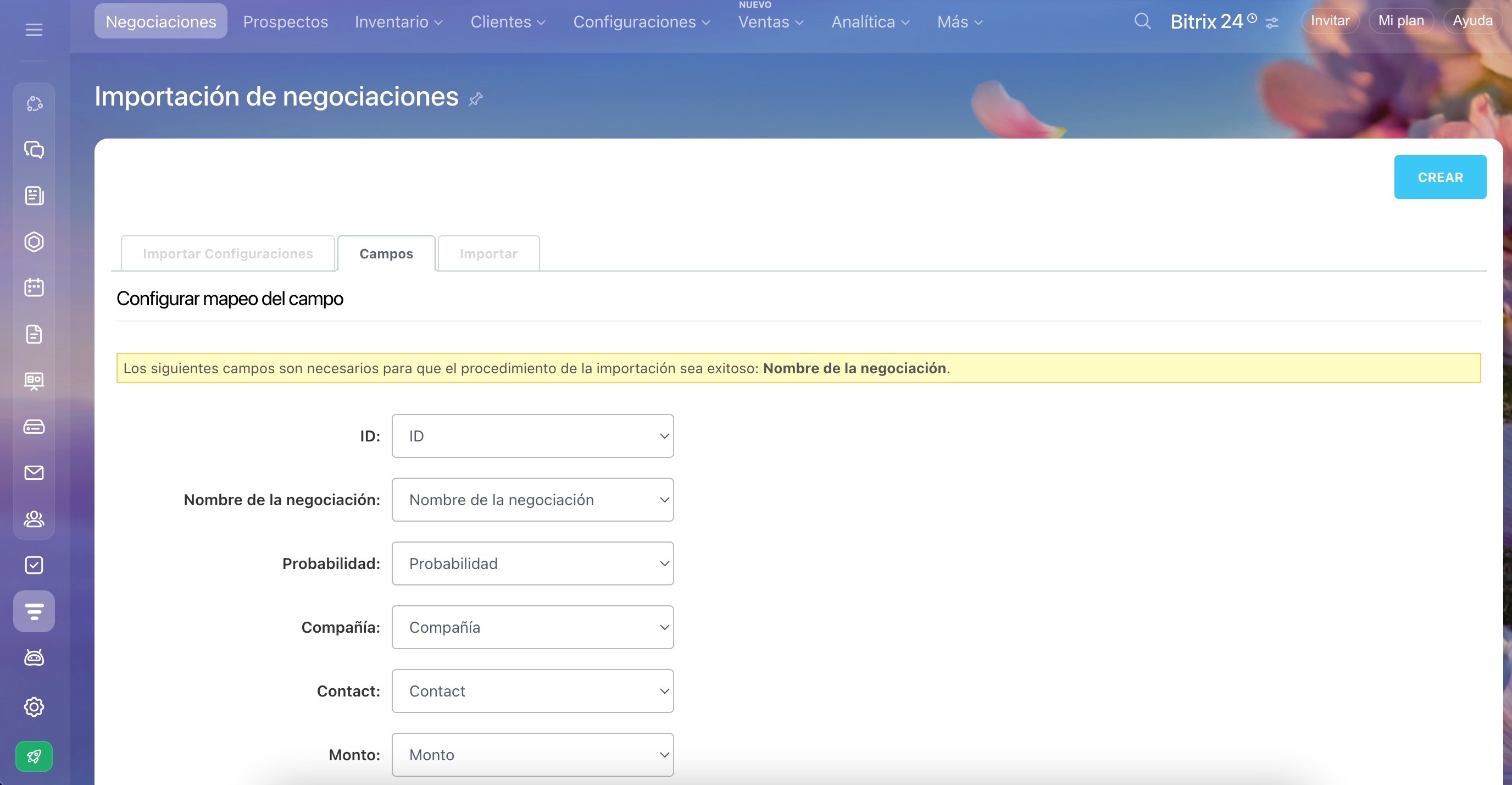Image resolution: width=1512 pixels, height=785 pixels.
Task: Open the chat messenger icon
Action: tap(34, 150)
